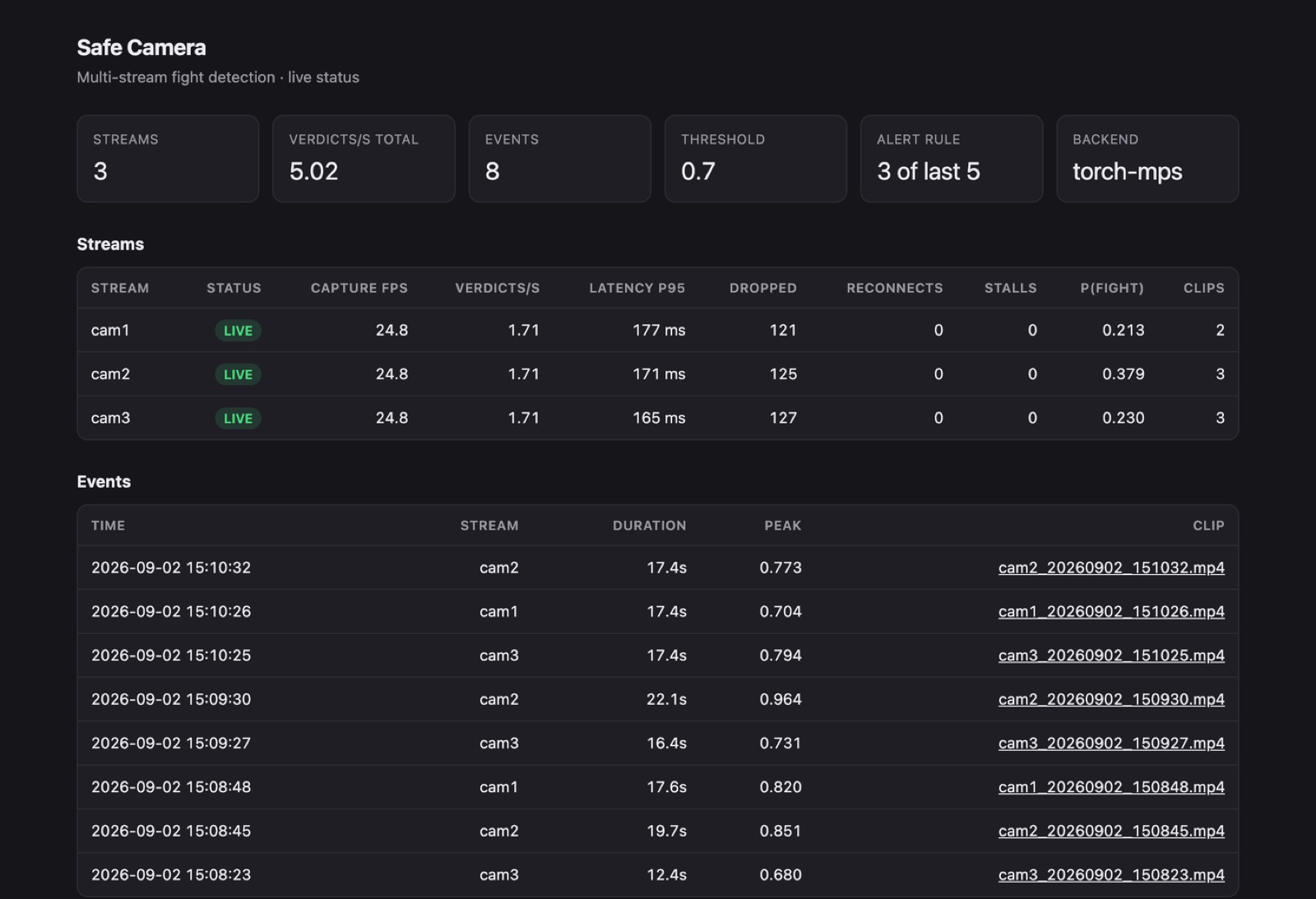Click the DROPPED column header
Screen dimensions: 1316x899
762,288
